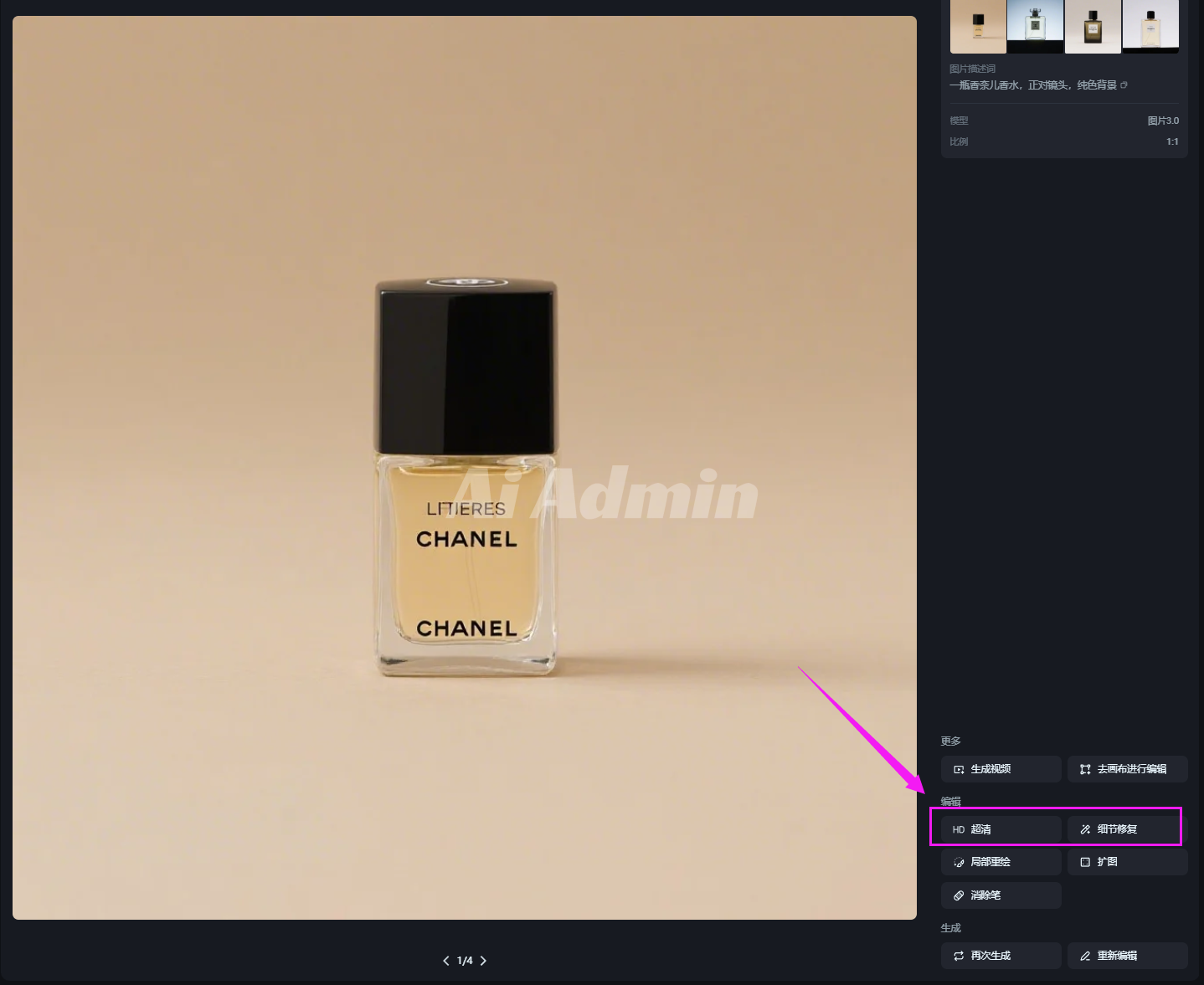
Task: Go to previous image with left chevron
Action: [x=445, y=961]
